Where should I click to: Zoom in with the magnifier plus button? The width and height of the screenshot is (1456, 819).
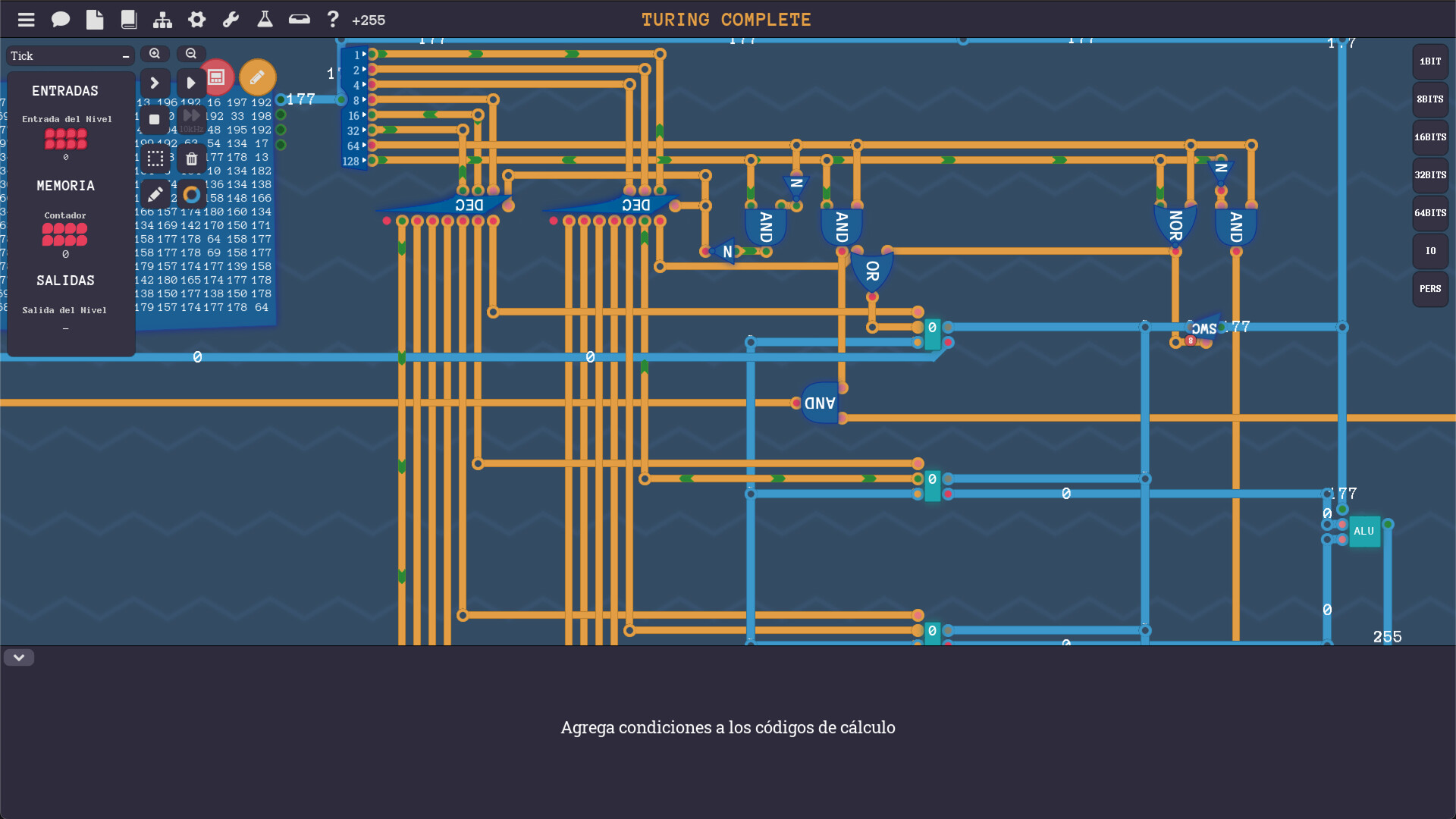pos(155,54)
